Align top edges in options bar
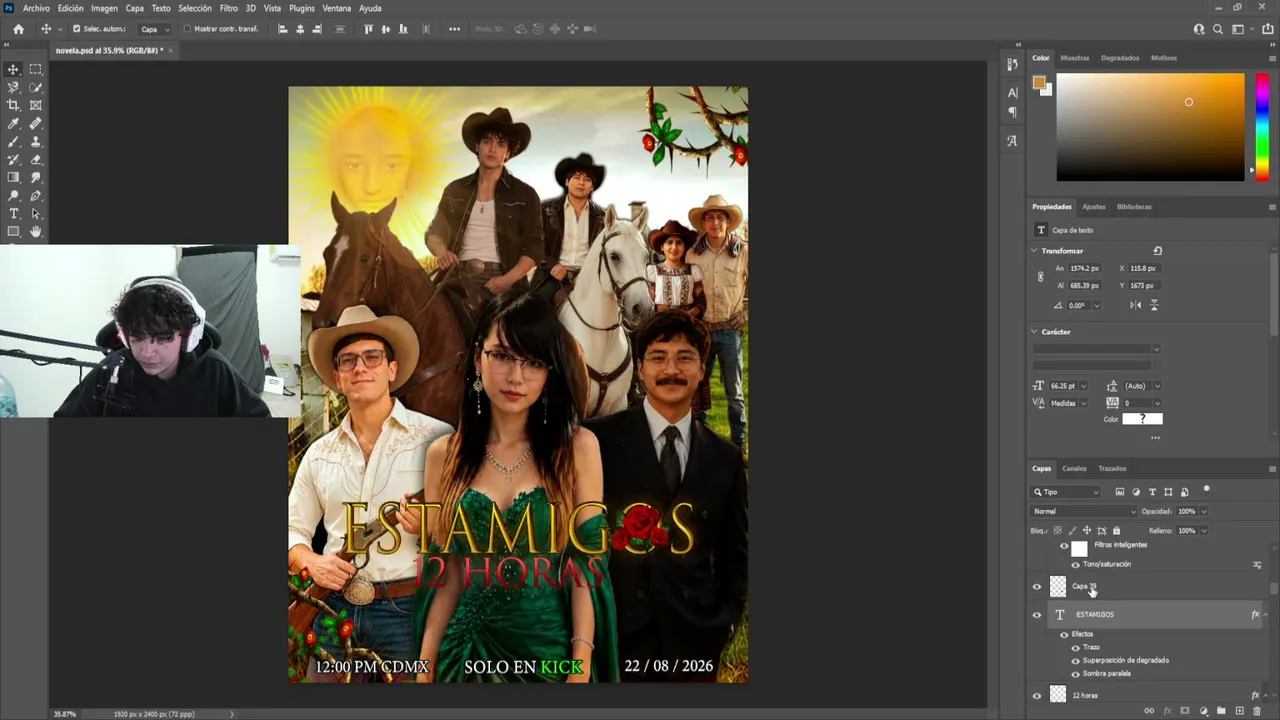This screenshot has width=1280, height=720. point(368,29)
